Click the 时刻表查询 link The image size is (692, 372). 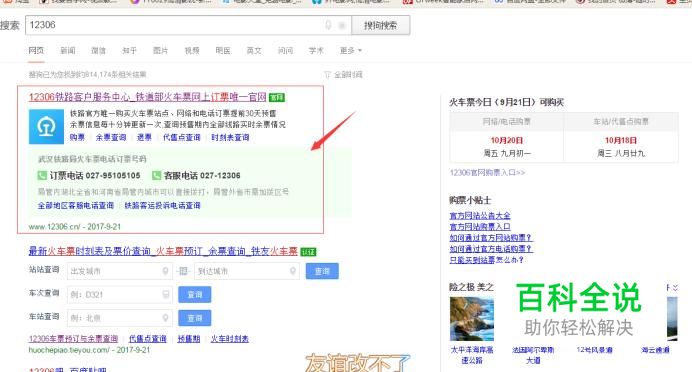(x=230, y=138)
